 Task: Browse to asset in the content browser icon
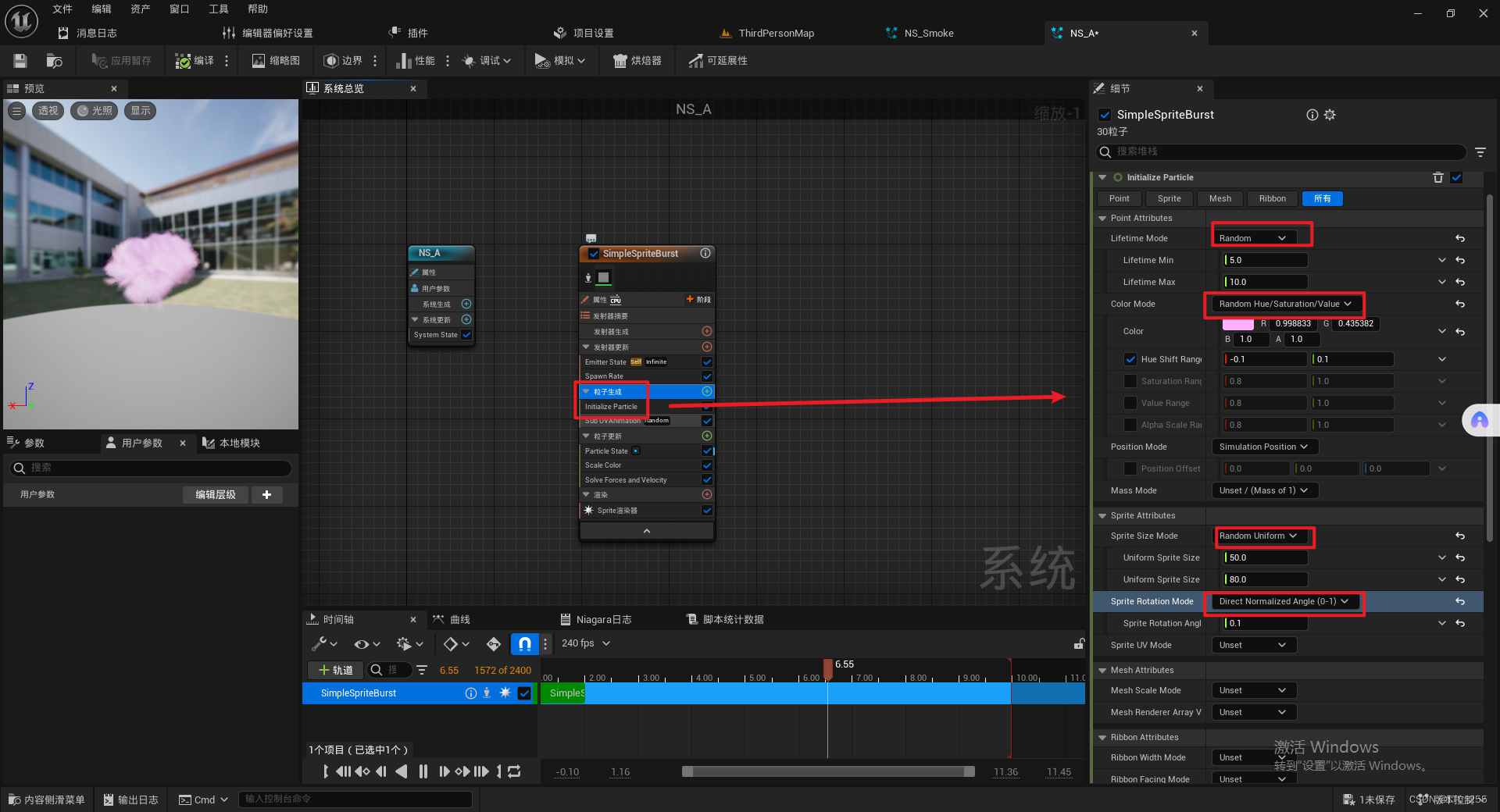[x=55, y=61]
